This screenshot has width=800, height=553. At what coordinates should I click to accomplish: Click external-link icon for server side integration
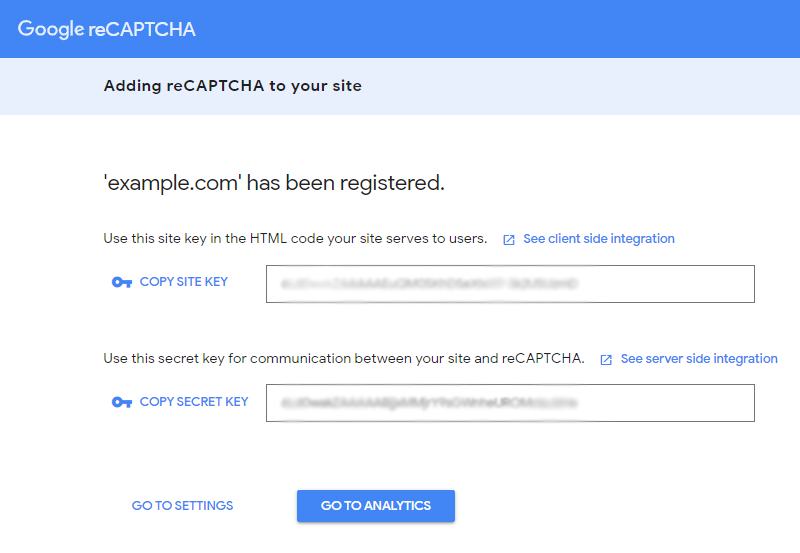[606, 360]
